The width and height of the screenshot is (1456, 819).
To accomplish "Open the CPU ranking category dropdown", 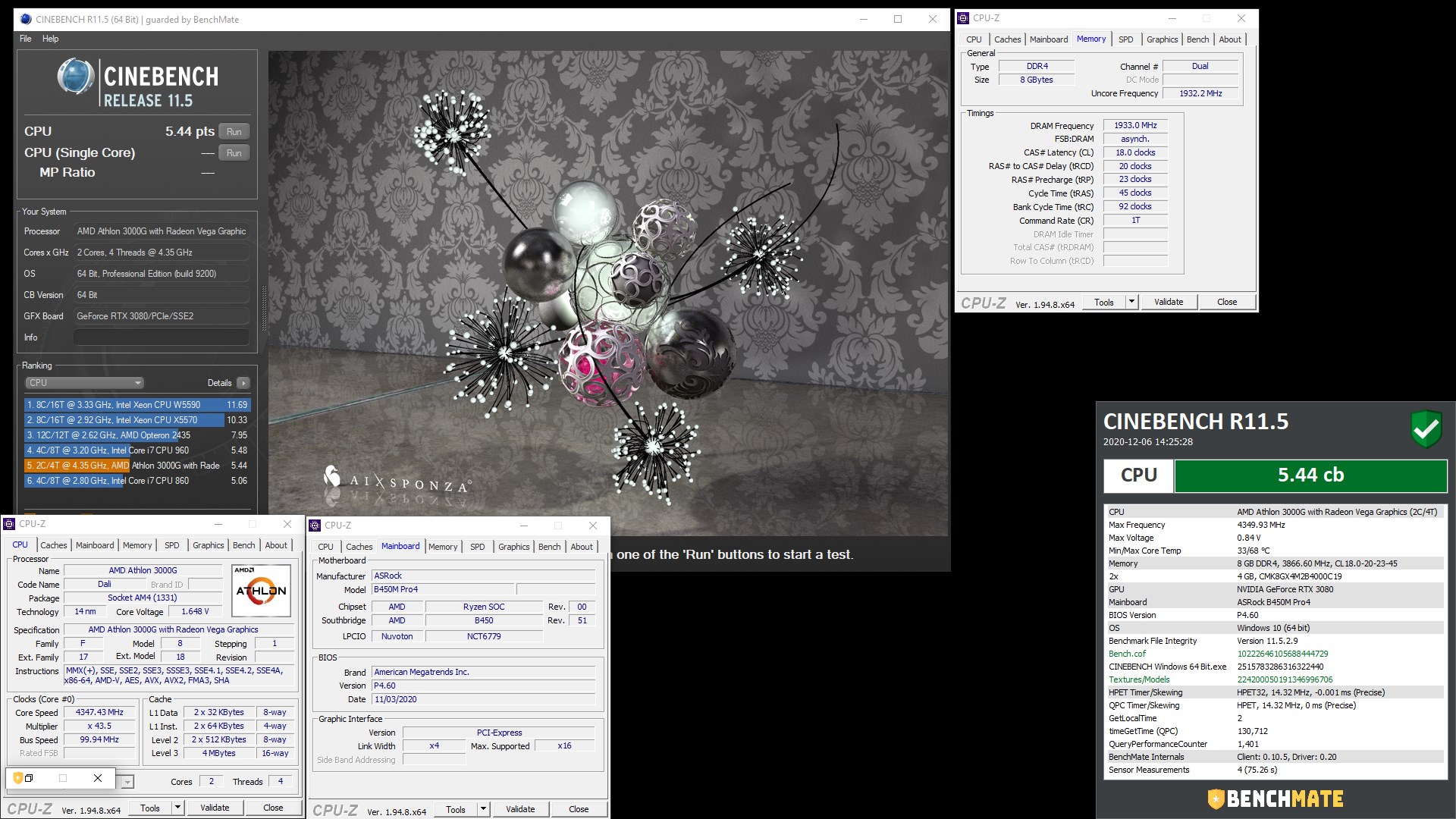I will pyautogui.click(x=84, y=383).
